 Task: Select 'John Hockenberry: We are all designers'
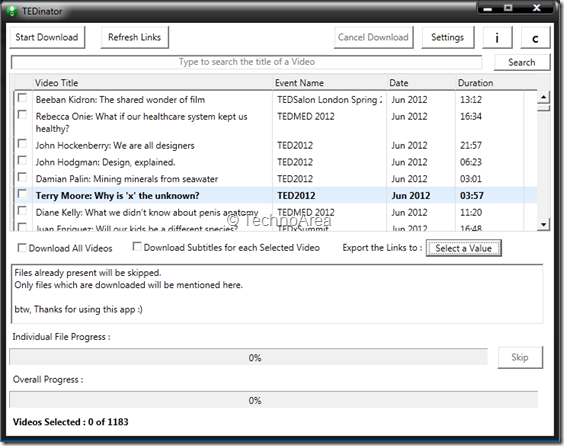click(115, 146)
